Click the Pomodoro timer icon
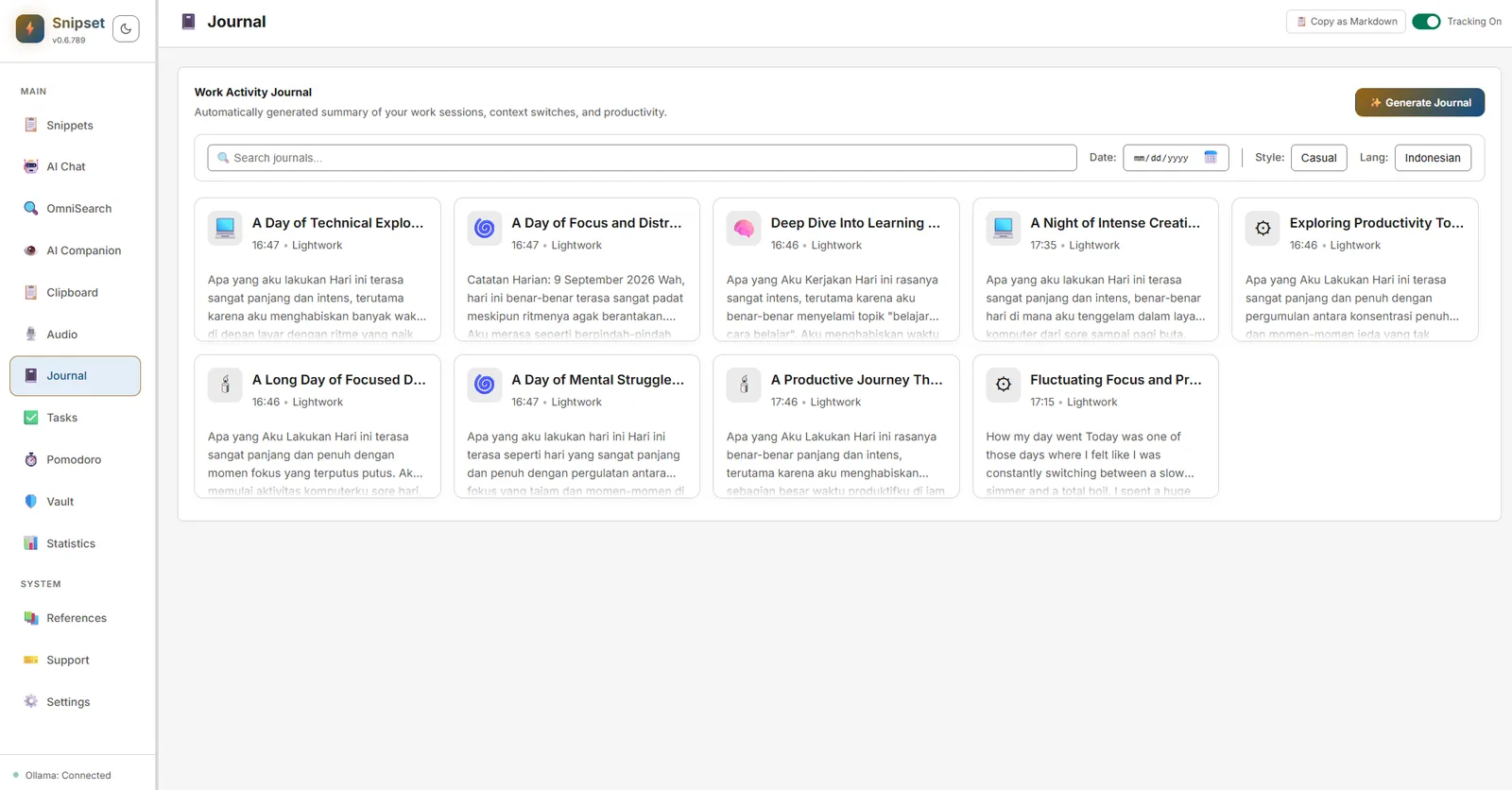The width and height of the screenshot is (1512, 790). click(31, 459)
